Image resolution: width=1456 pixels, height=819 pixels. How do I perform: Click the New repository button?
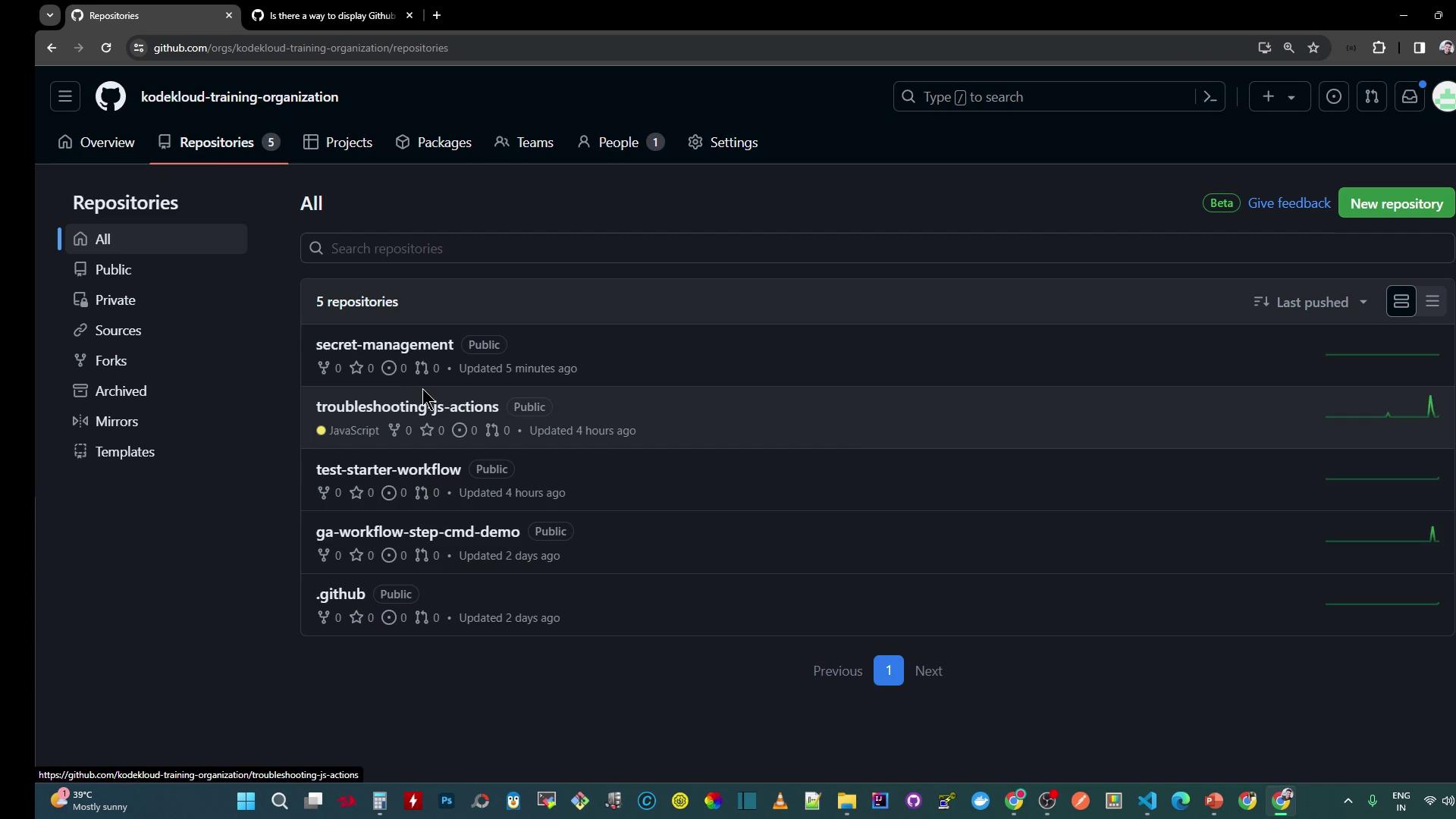coord(1396,203)
